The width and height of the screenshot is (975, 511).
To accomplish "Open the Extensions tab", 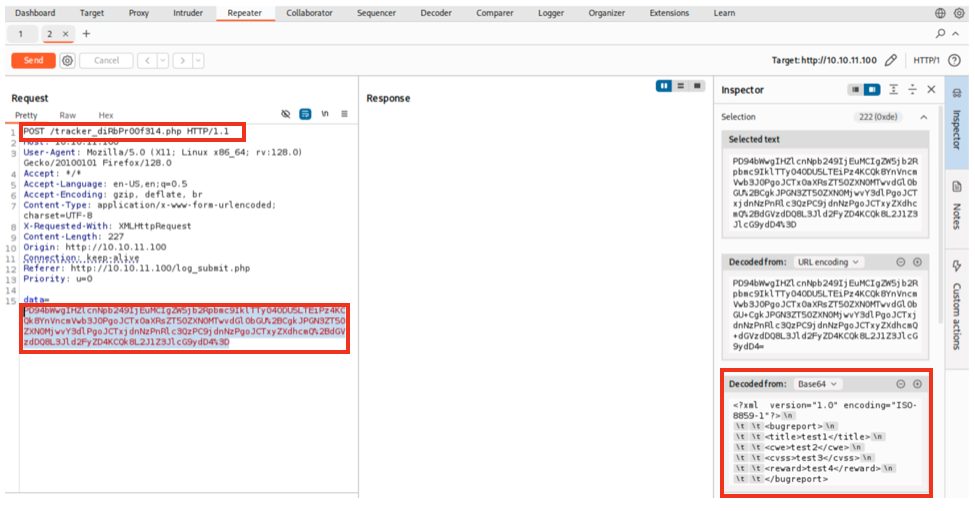I will pos(669,13).
